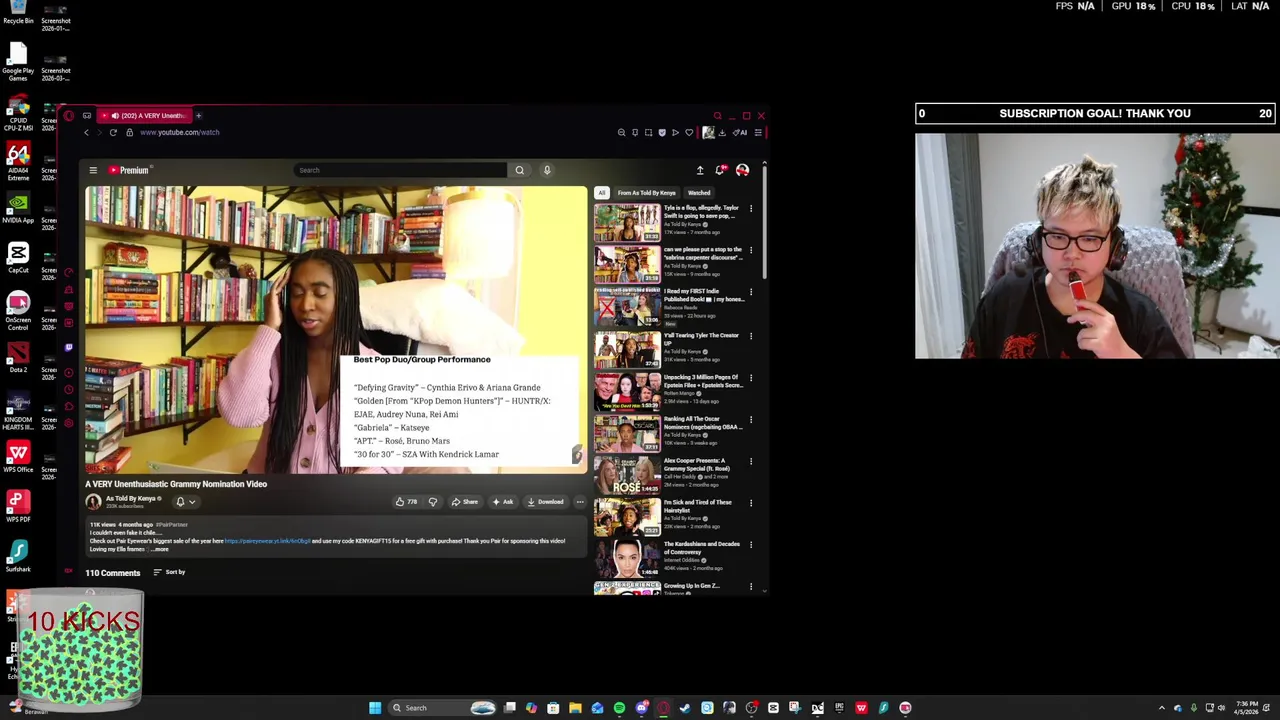Submit search with the magnifier button
1280x720 pixels.
point(519,170)
